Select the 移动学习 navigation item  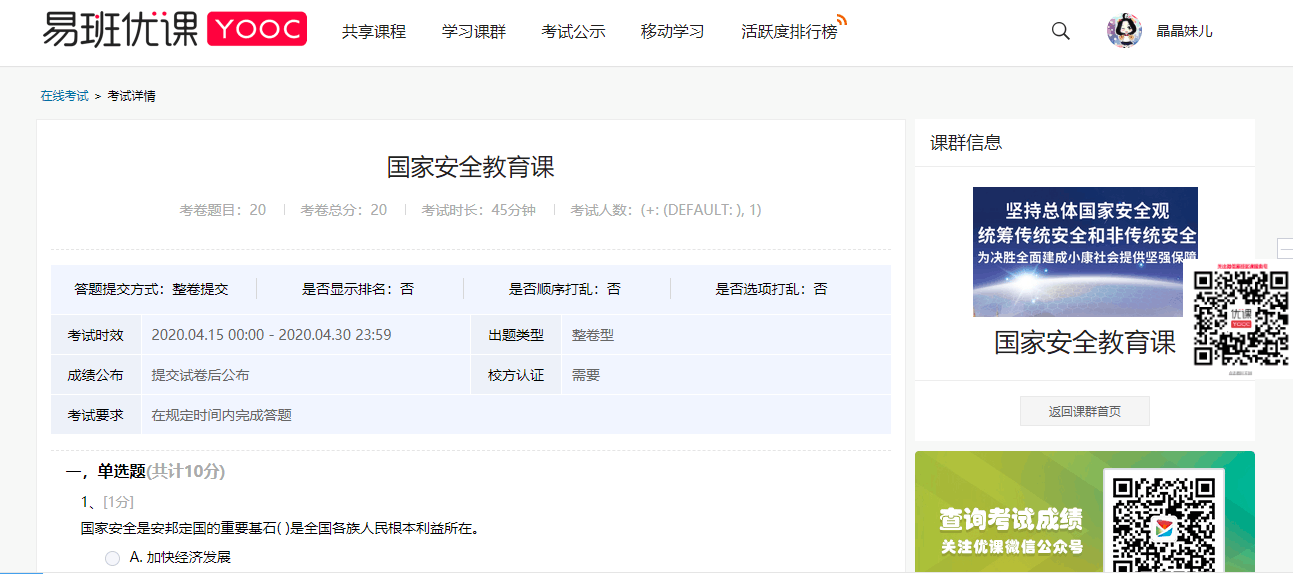[x=672, y=31]
